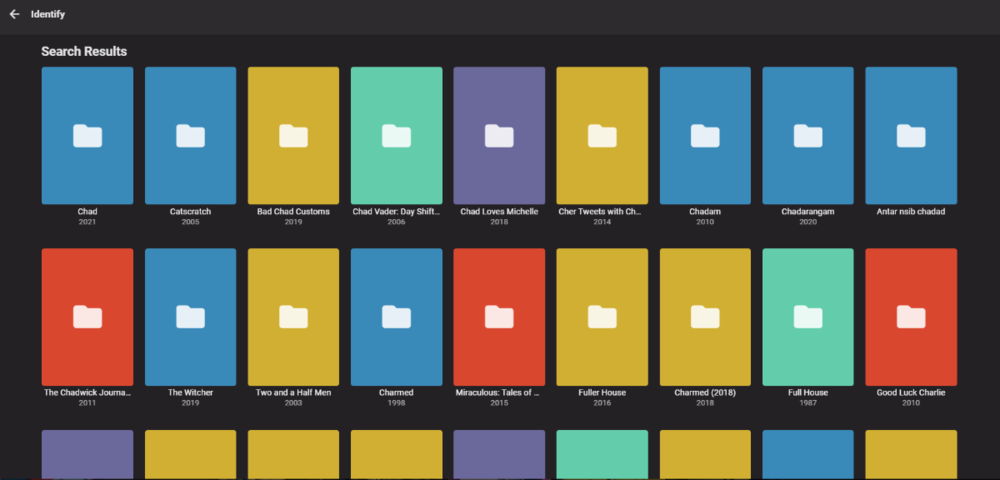The width and height of the screenshot is (1000, 480).
Task: Open The Chadwick Journa... poster
Action: click(87, 317)
